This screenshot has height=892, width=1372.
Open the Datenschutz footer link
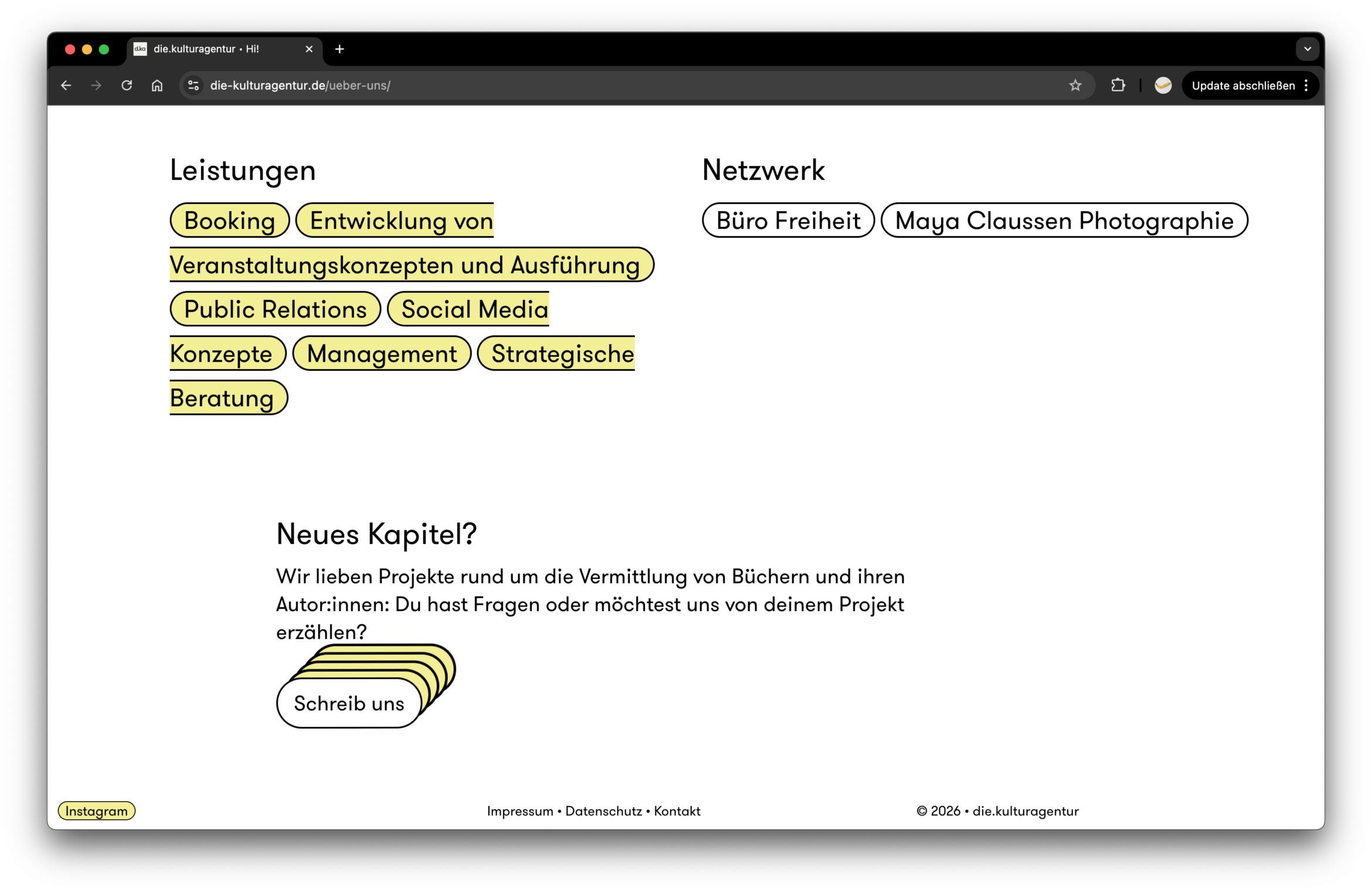pyautogui.click(x=603, y=811)
